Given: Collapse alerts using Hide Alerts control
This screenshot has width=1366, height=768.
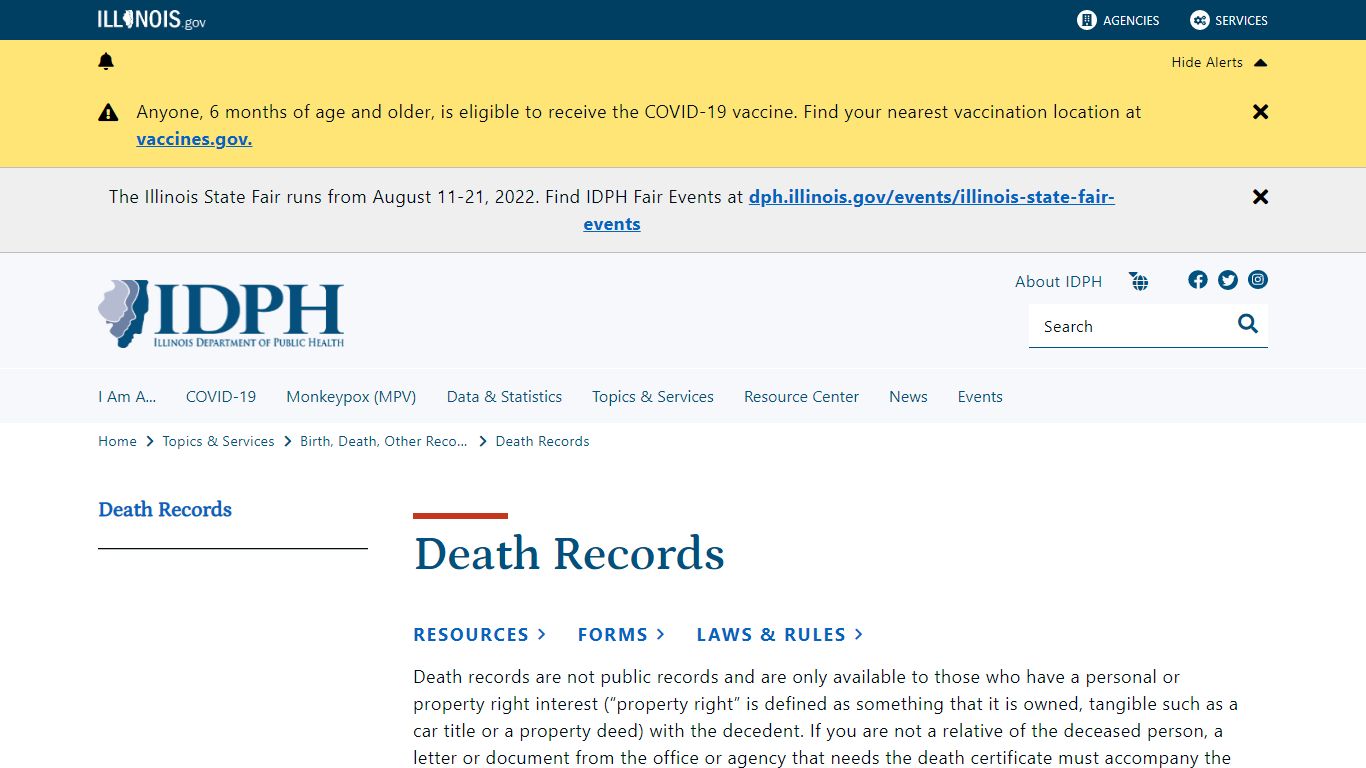Looking at the screenshot, I should pos(1219,62).
